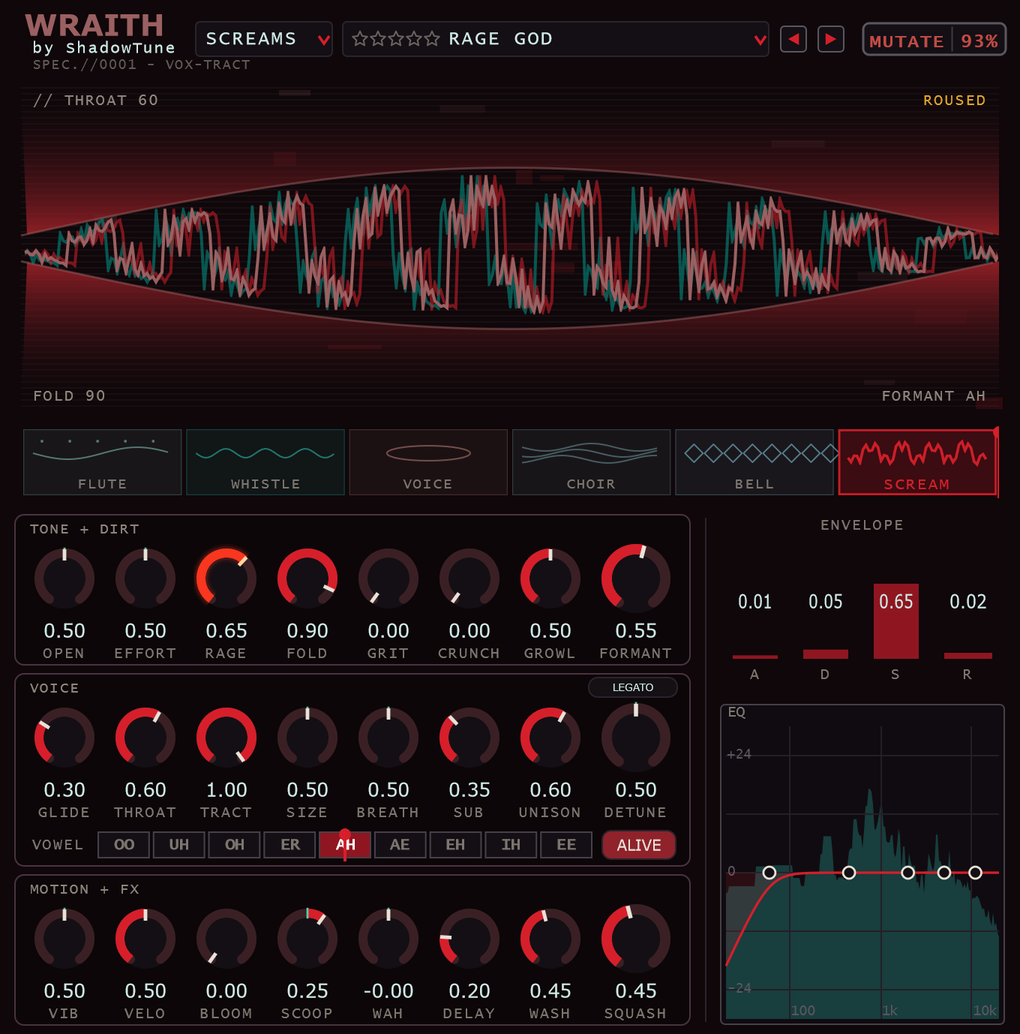
Task: Click the BREATH knob
Action: click(x=388, y=737)
